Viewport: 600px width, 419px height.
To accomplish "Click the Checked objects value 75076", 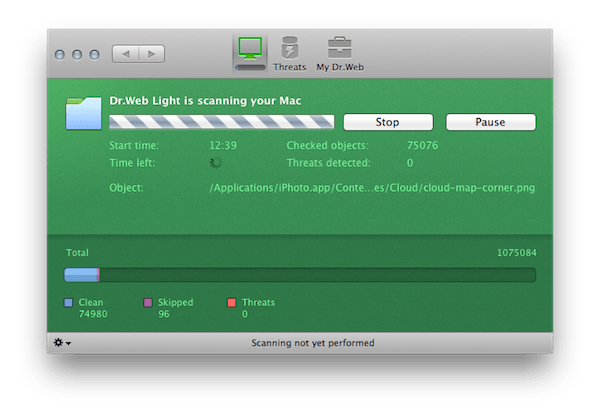I will 422,145.
